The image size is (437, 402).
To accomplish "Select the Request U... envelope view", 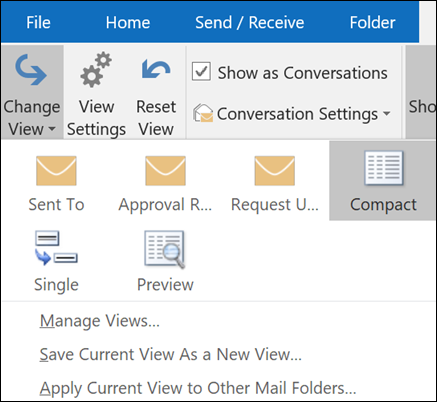I will (x=275, y=171).
